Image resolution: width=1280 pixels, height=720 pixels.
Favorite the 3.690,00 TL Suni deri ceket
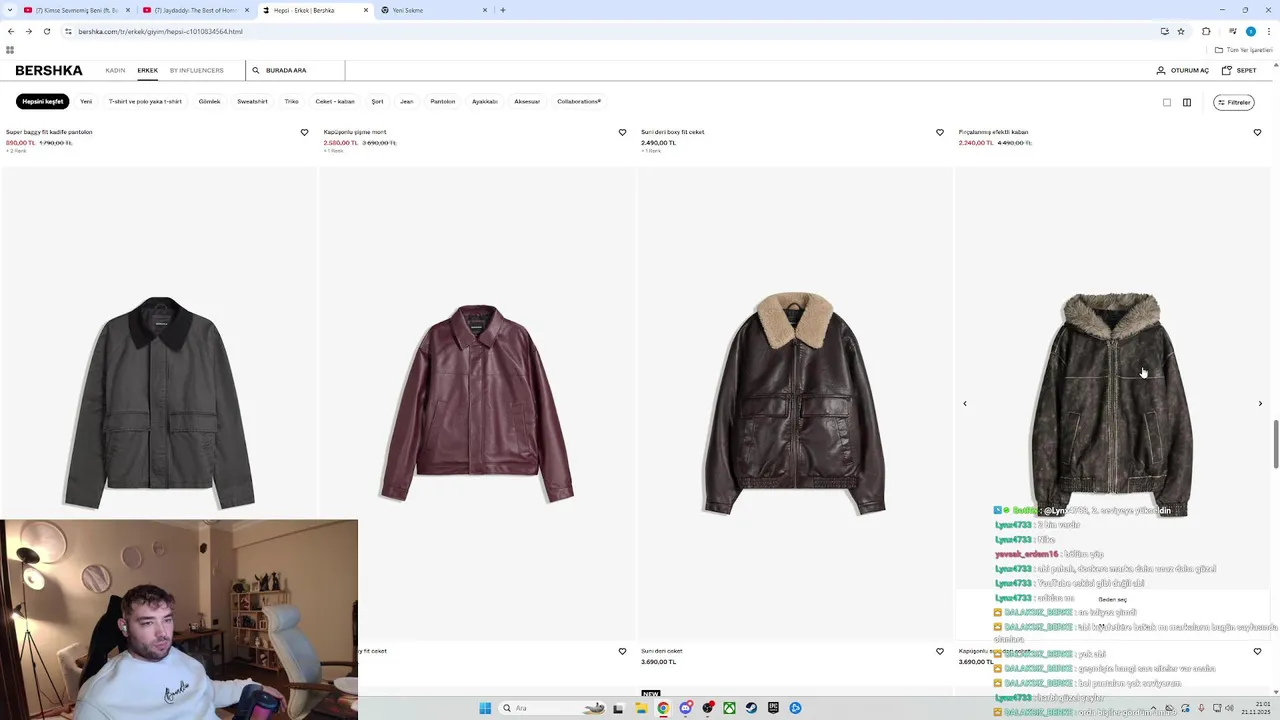[x=940, y=651]
